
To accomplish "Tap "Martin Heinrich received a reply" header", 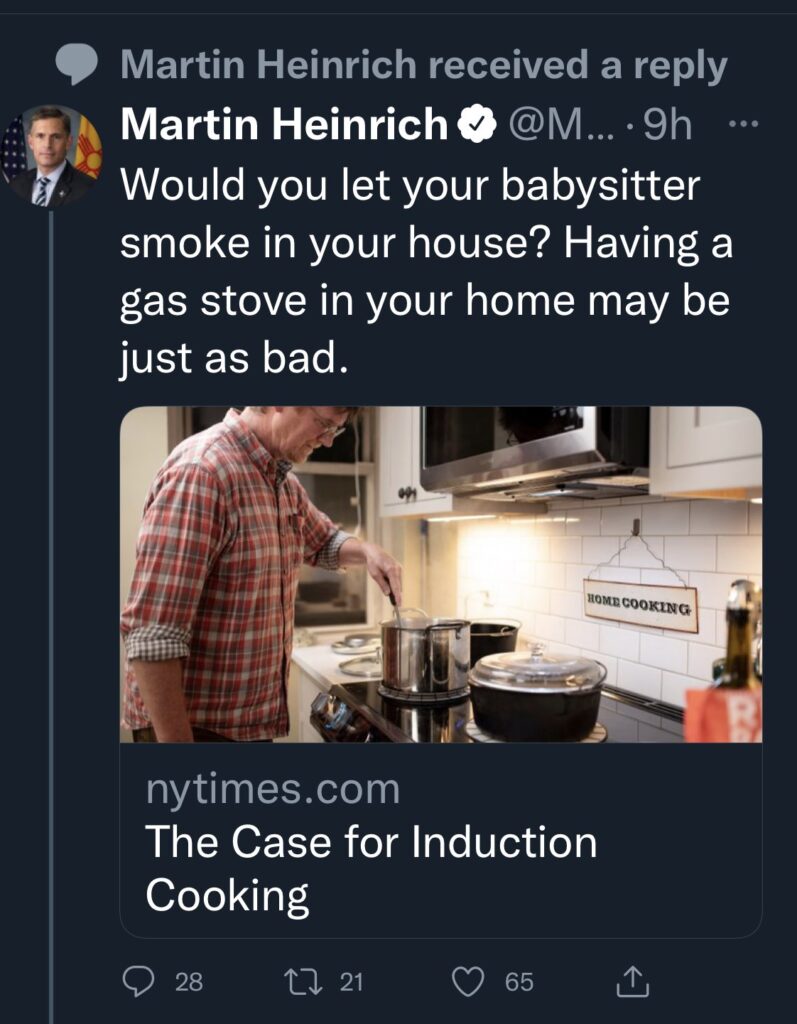I will (x=424, y=67).
